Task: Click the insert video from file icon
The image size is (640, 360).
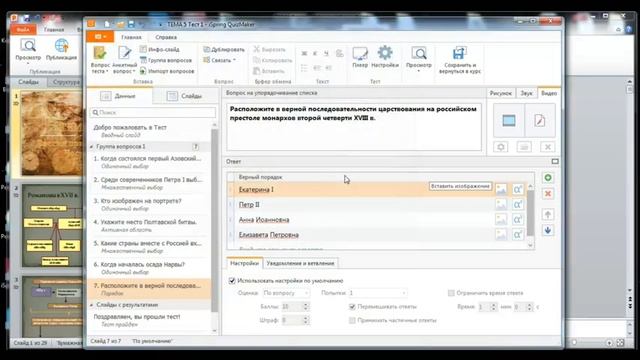Action: (509, 120)
